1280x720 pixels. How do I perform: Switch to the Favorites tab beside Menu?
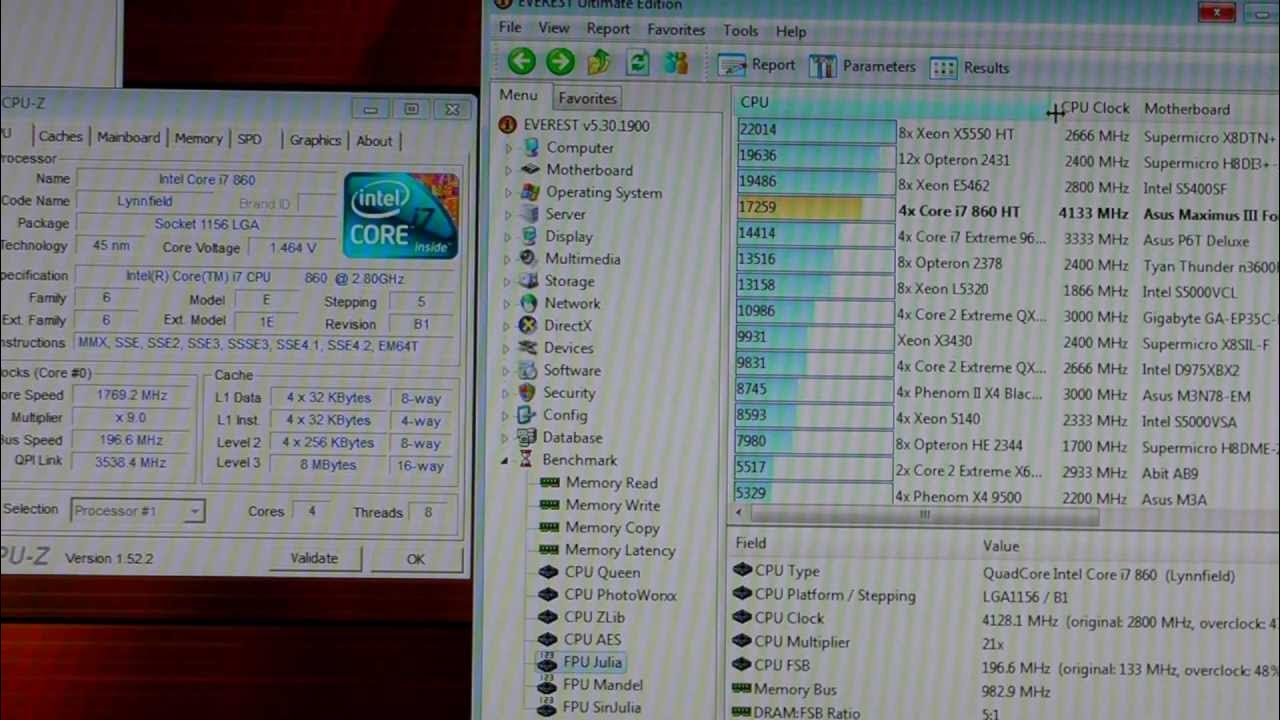587,98
